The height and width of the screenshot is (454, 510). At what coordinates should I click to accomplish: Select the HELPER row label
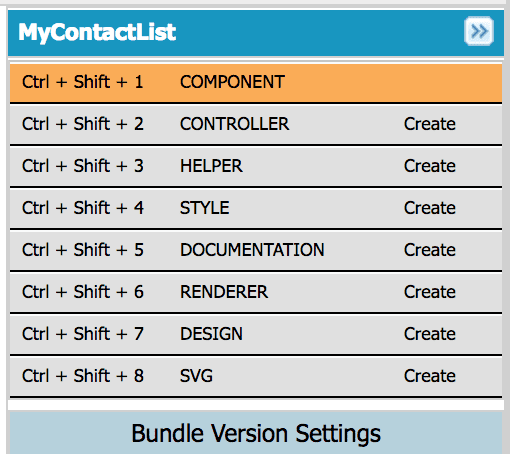[211, 166]
